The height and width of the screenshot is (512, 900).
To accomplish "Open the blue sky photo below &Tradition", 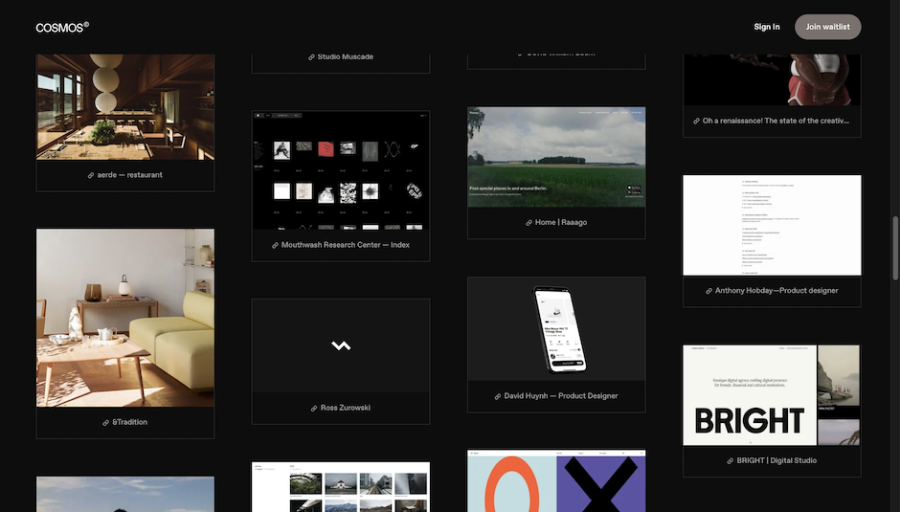I will tap(125, 494).
